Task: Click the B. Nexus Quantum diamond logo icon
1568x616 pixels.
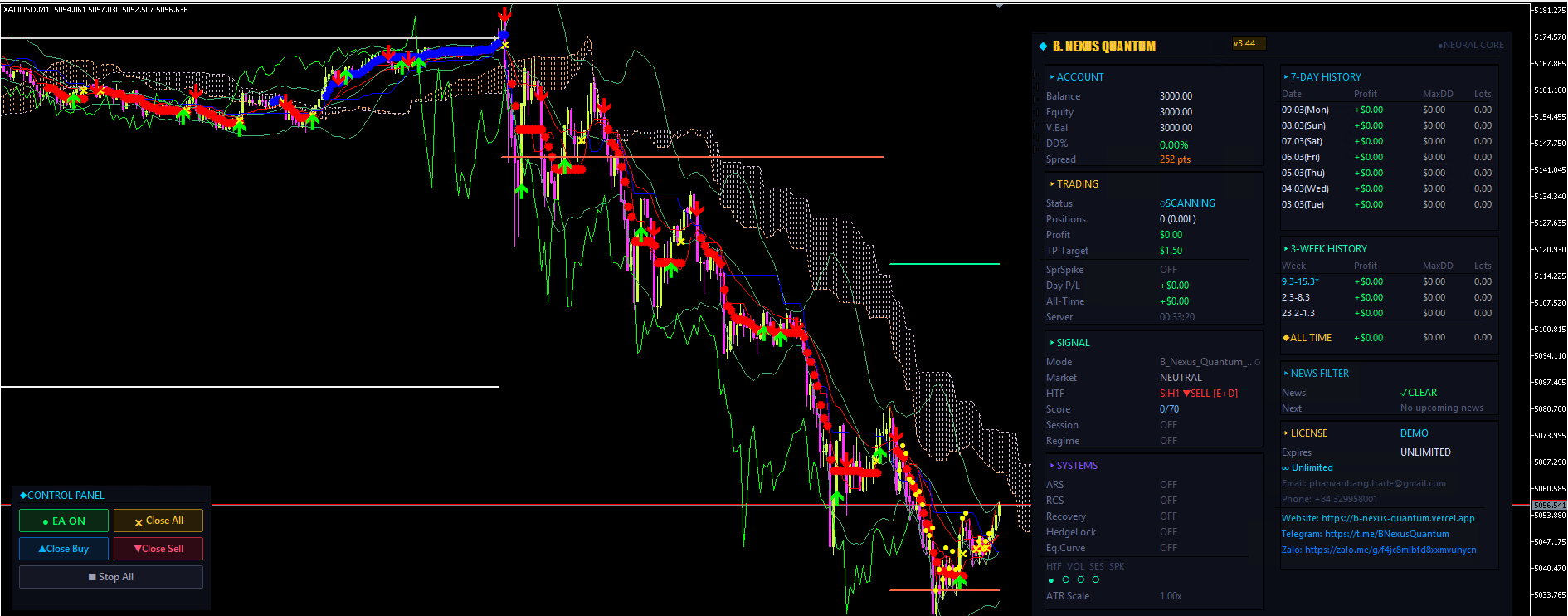Action: (1043, 46)
